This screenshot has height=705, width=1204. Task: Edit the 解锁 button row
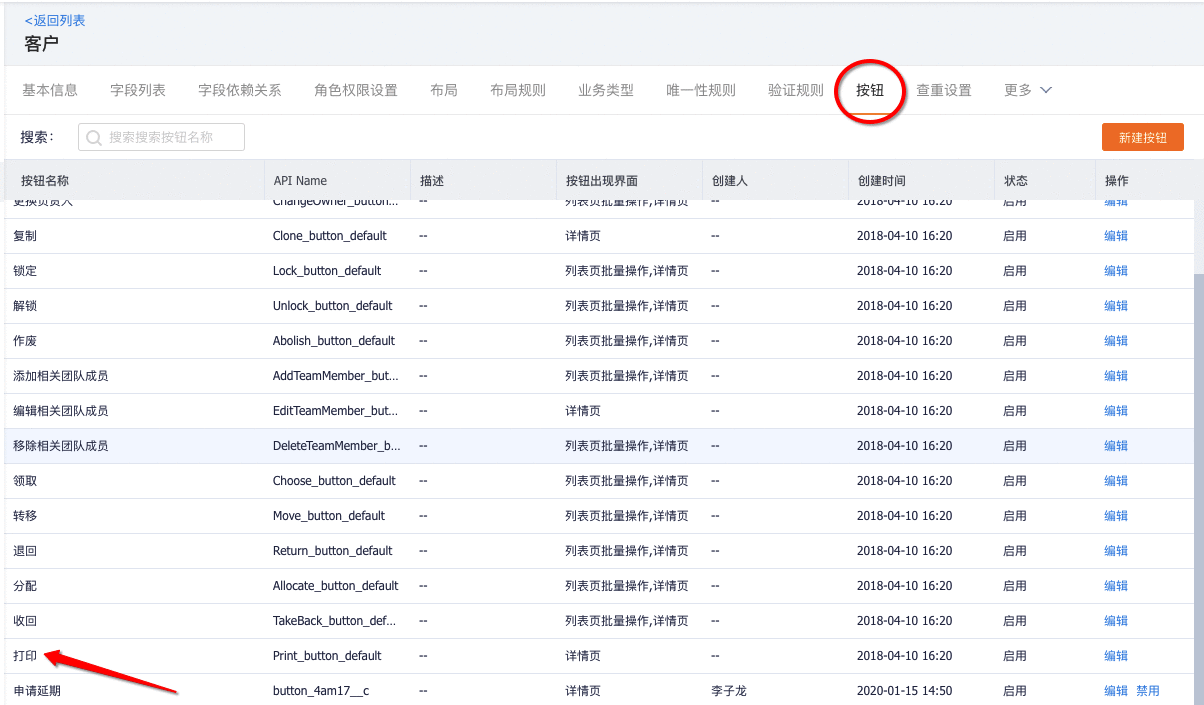click(1116, 306)
